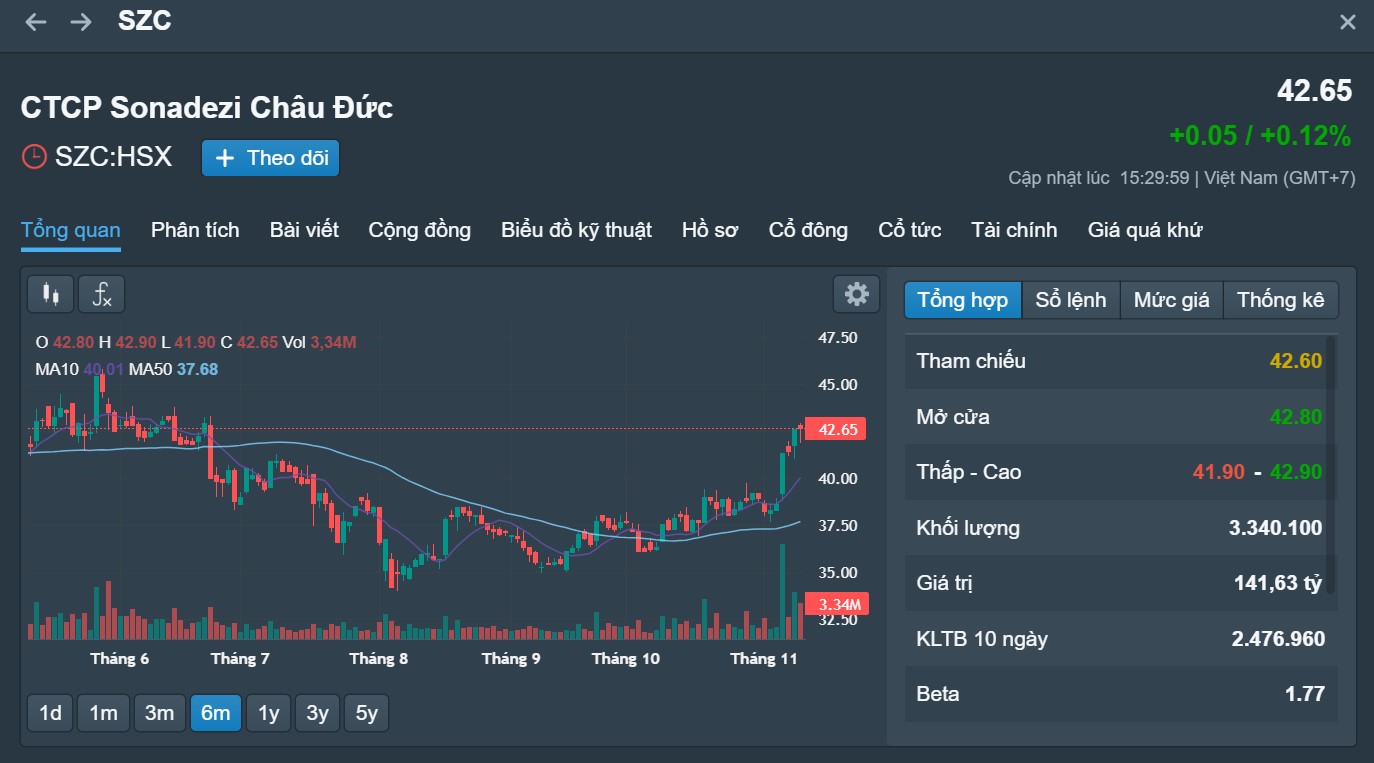The height and width of the screenshot is (763, 1374).
Task: Follow the stock with Theo dõi button
Action: pos(271,158)
